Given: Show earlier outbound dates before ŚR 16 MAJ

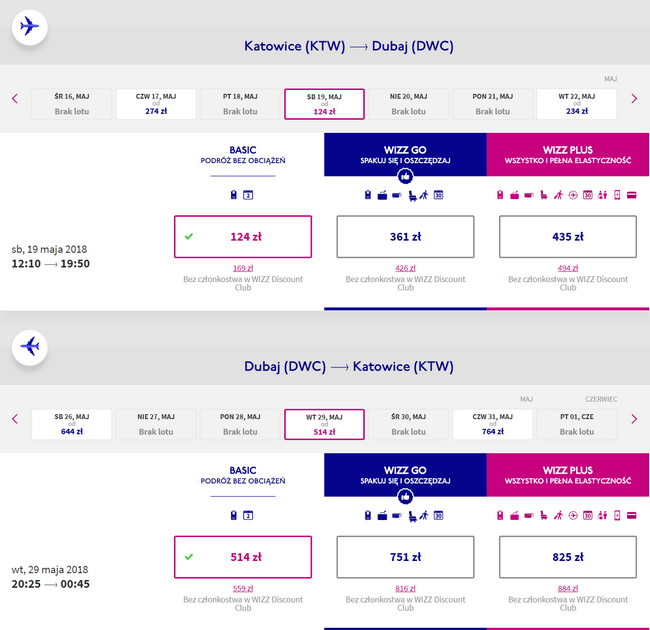Looking at the screenshot, I should coord(15,99).
